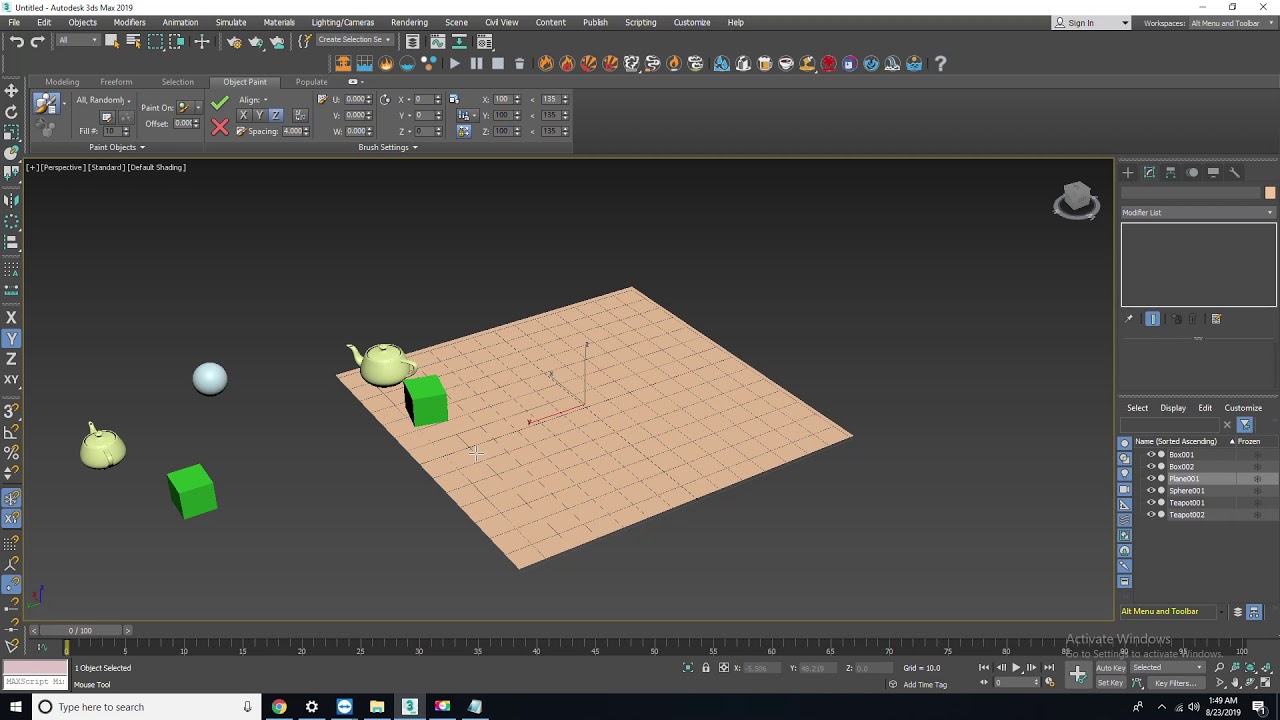Screen dimensions: 1280x720
Task: Open the Rendering menu
Action: [409, 22]
